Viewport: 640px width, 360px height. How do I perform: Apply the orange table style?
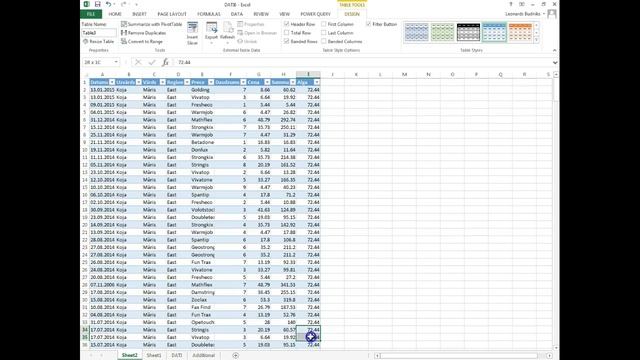(520, 32)
